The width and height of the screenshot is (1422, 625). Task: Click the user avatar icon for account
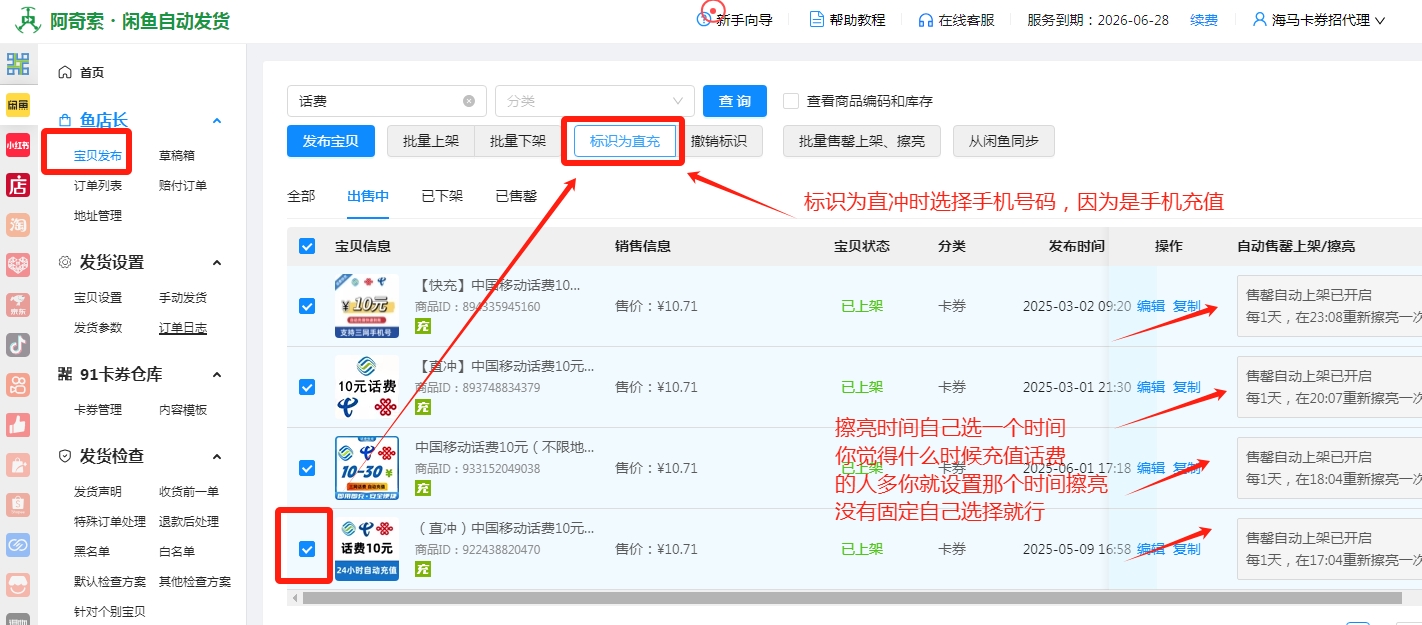[1260, 19]
